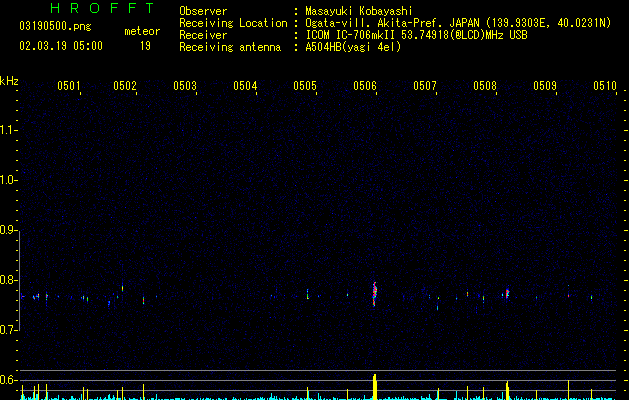The width and height of the screenshot is (629, 400).
Task: Select the file name 03190500.png
Action: coord(55,27)
